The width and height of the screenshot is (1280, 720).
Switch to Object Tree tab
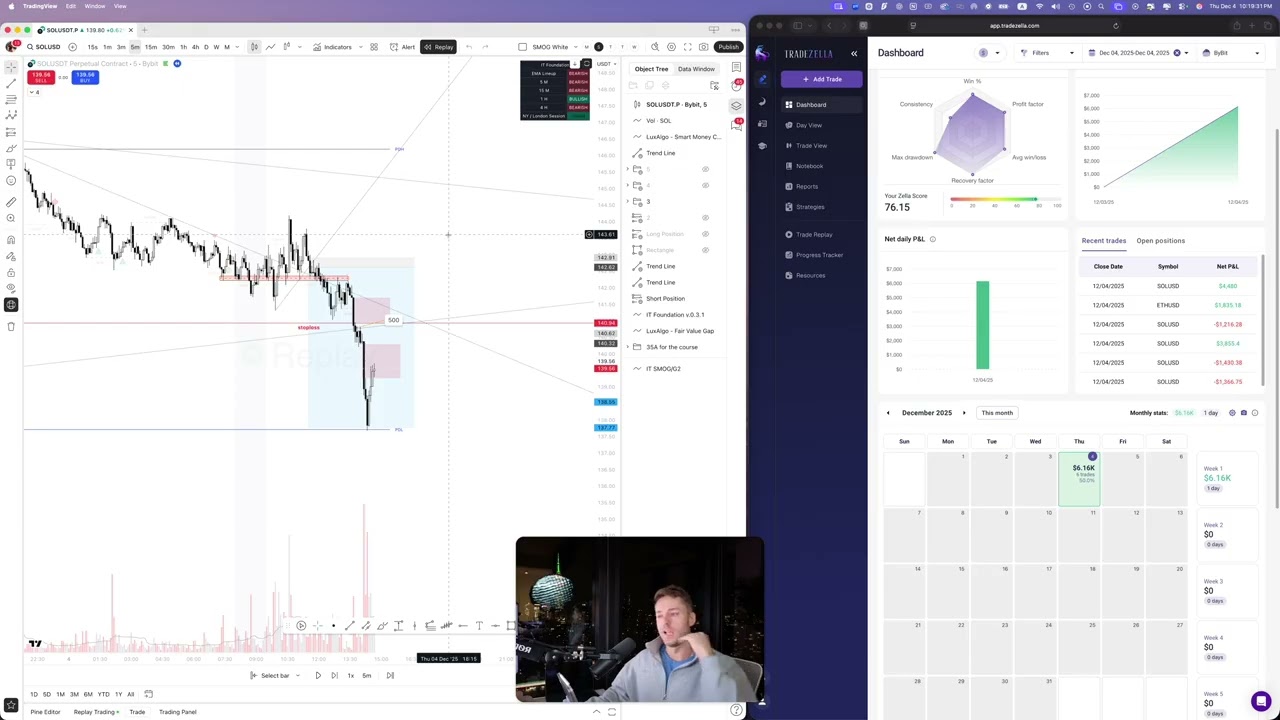tap(651, 69)
